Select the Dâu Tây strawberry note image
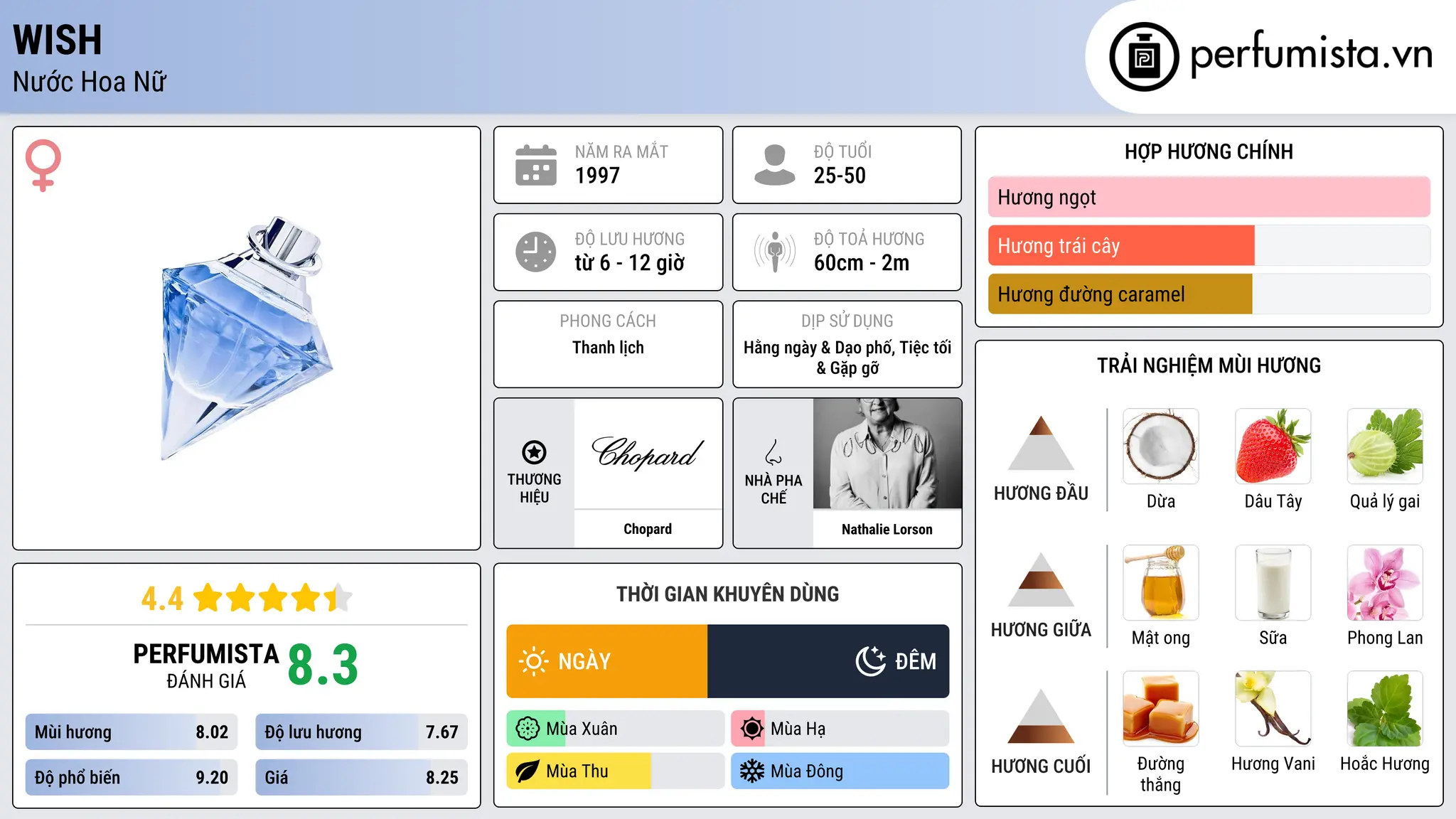The height and width of the screenshot is (819, 1456). click(x=1273, y=446)
